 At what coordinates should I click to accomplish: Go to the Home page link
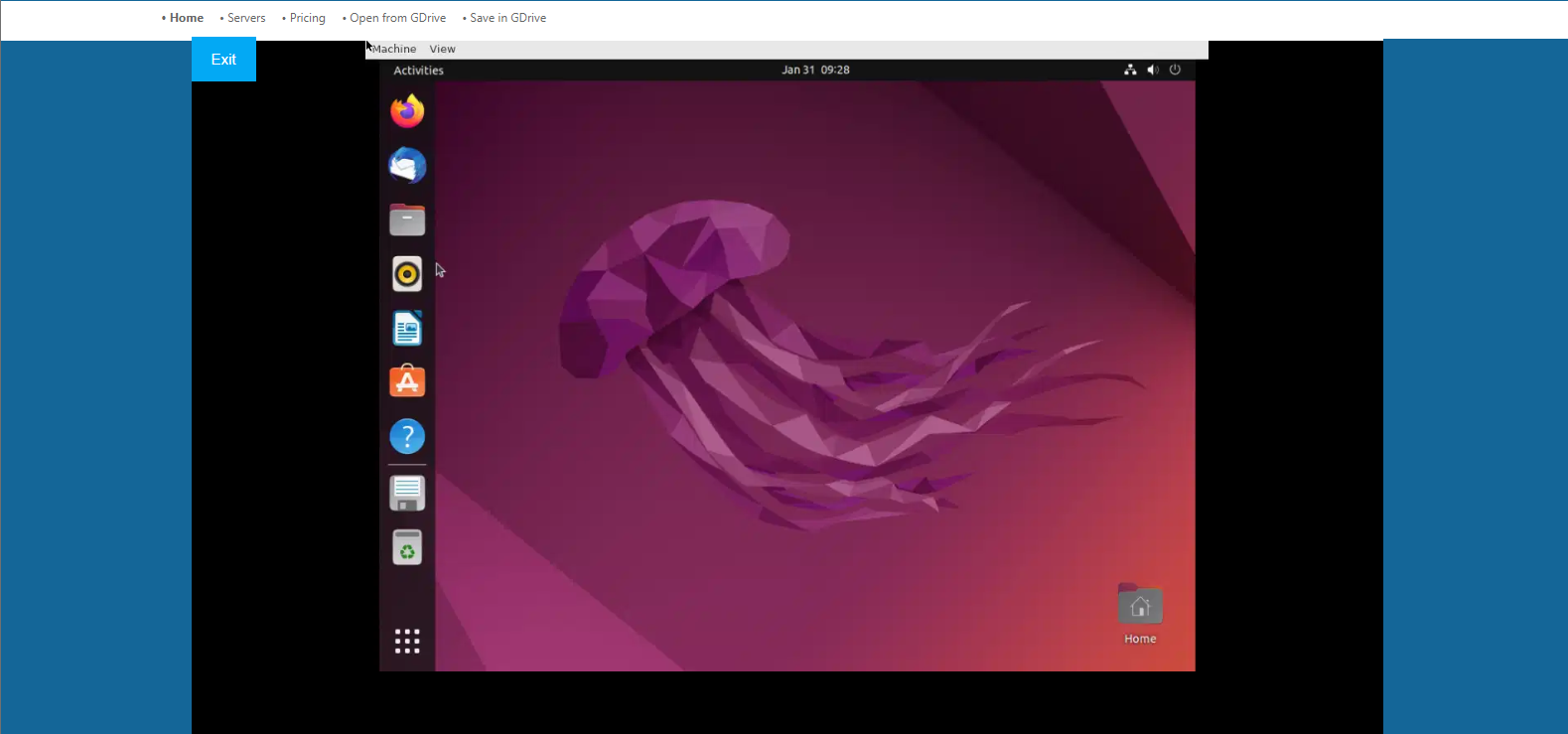click(x=186, y=18)
